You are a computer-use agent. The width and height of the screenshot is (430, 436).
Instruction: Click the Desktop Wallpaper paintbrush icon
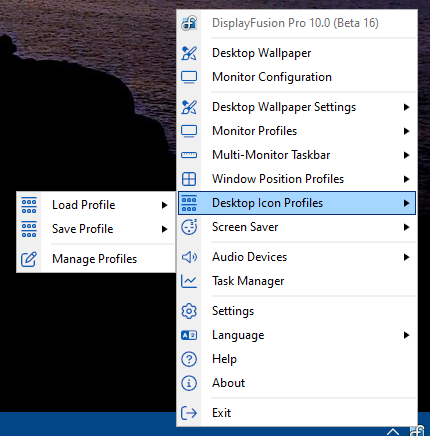click(189, 53)
